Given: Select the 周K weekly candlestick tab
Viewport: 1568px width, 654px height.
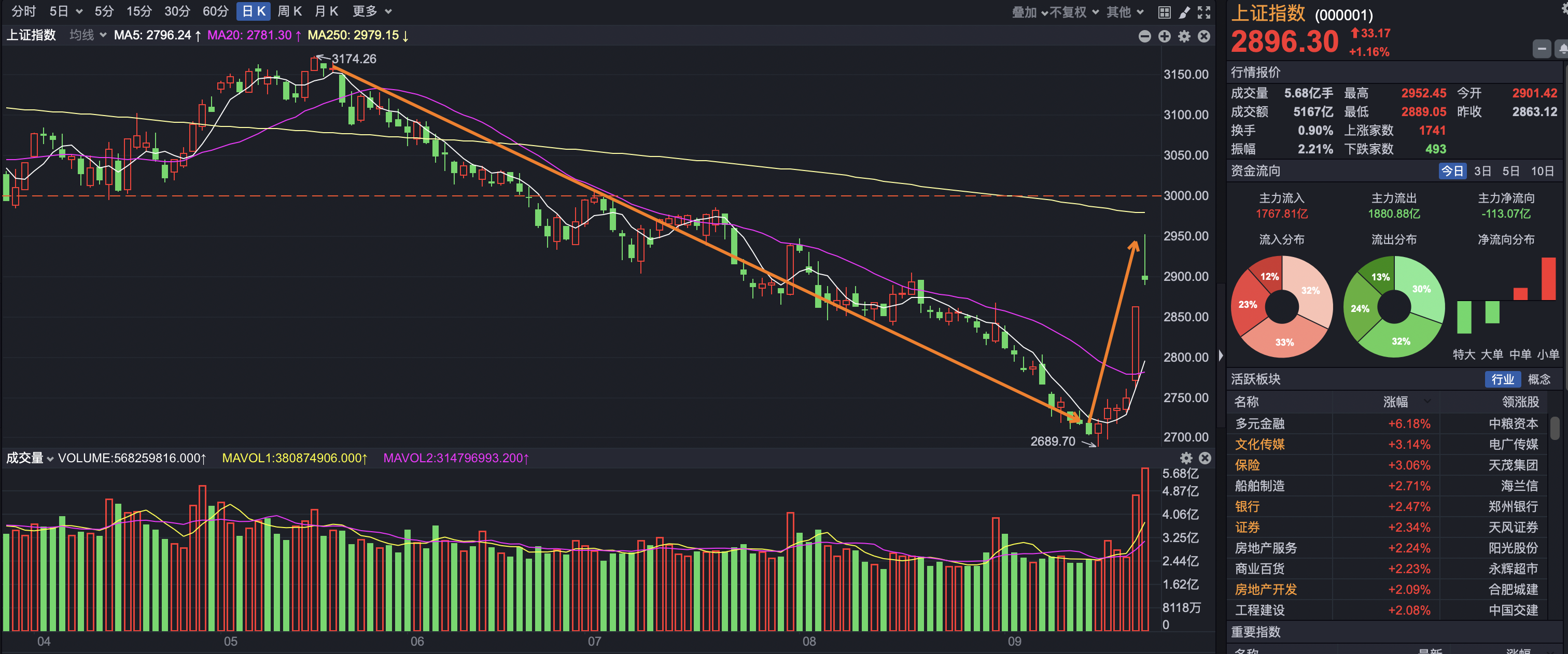Looking at the screenshot, I should click(x=290, y=11).
